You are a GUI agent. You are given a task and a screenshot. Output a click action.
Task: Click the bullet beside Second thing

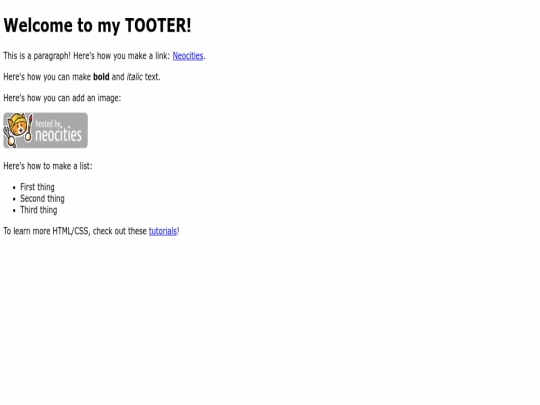click(x=14, y=199)
